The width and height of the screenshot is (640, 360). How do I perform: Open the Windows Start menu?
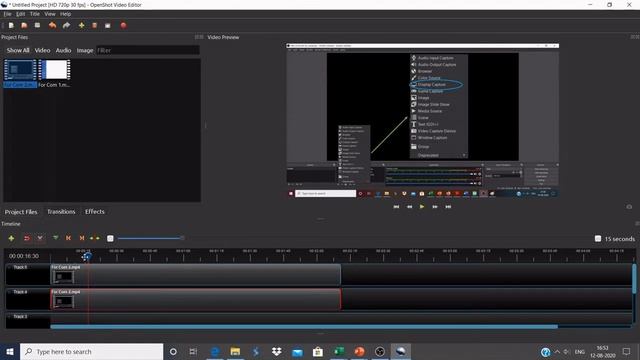pyautogui.click(x=10, y=351)
